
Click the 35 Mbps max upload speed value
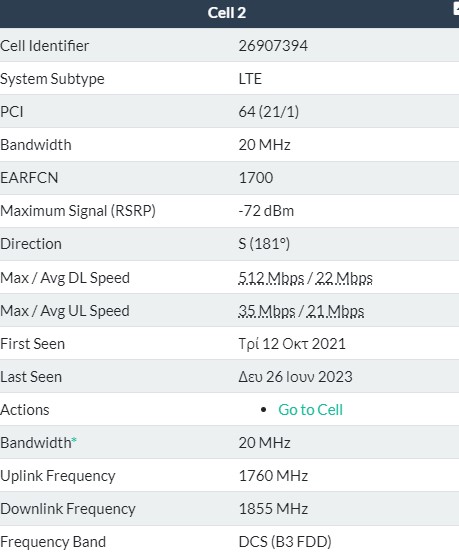[x=266, y=311]
